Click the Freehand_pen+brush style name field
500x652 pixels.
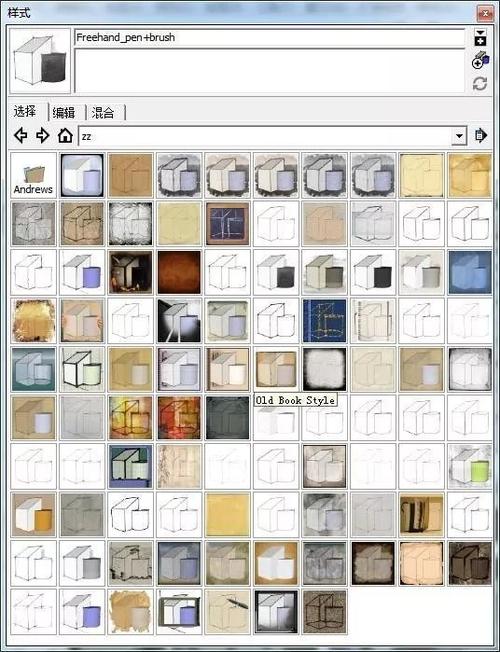tap(270, 38)
